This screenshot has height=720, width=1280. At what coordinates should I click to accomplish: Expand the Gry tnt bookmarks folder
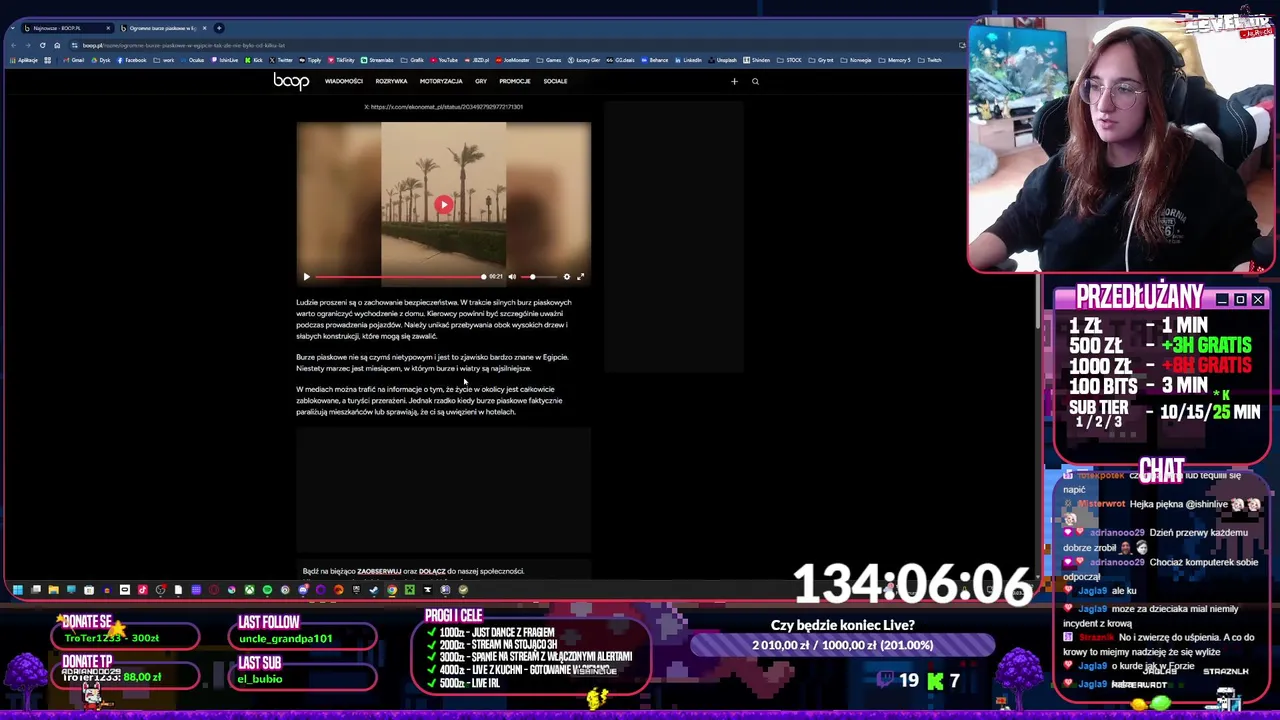(x=820, y=60)
